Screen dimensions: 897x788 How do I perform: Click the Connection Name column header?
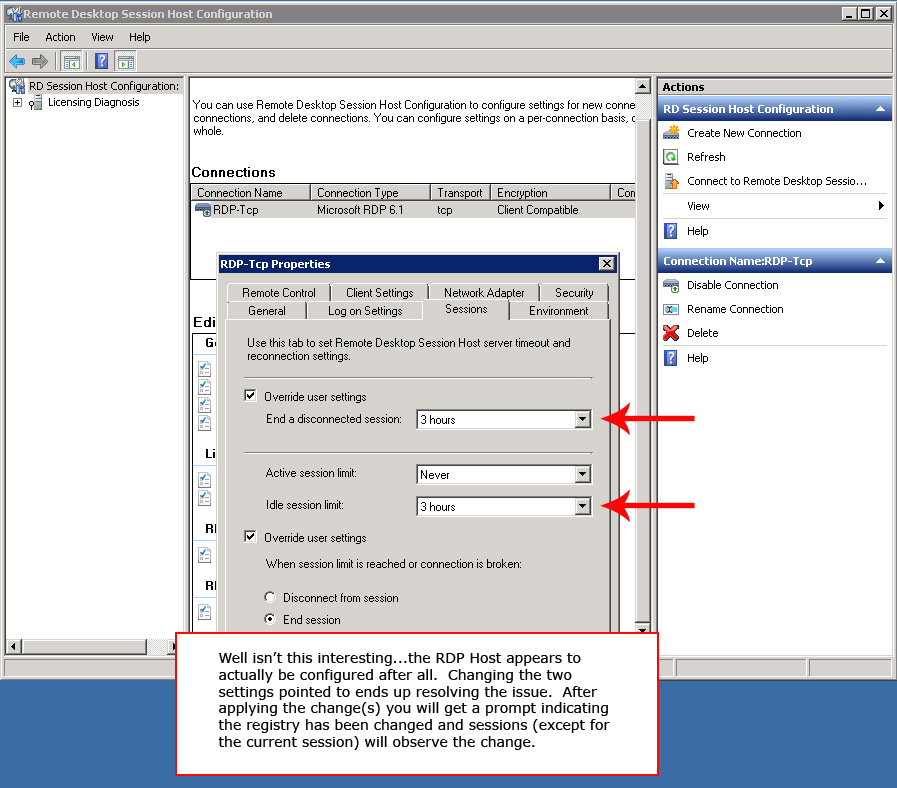(x=251, y=193)
